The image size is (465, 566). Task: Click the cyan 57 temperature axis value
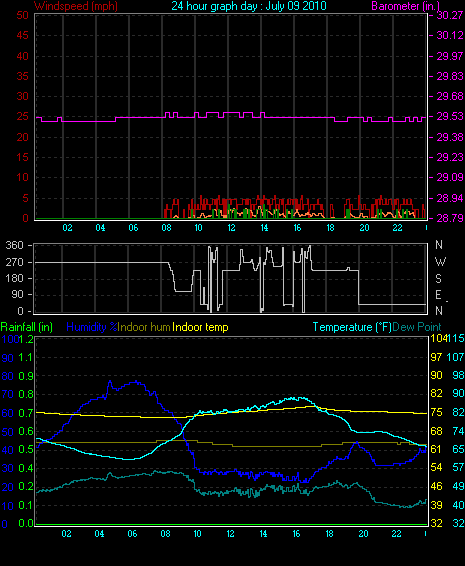(458, 467)
